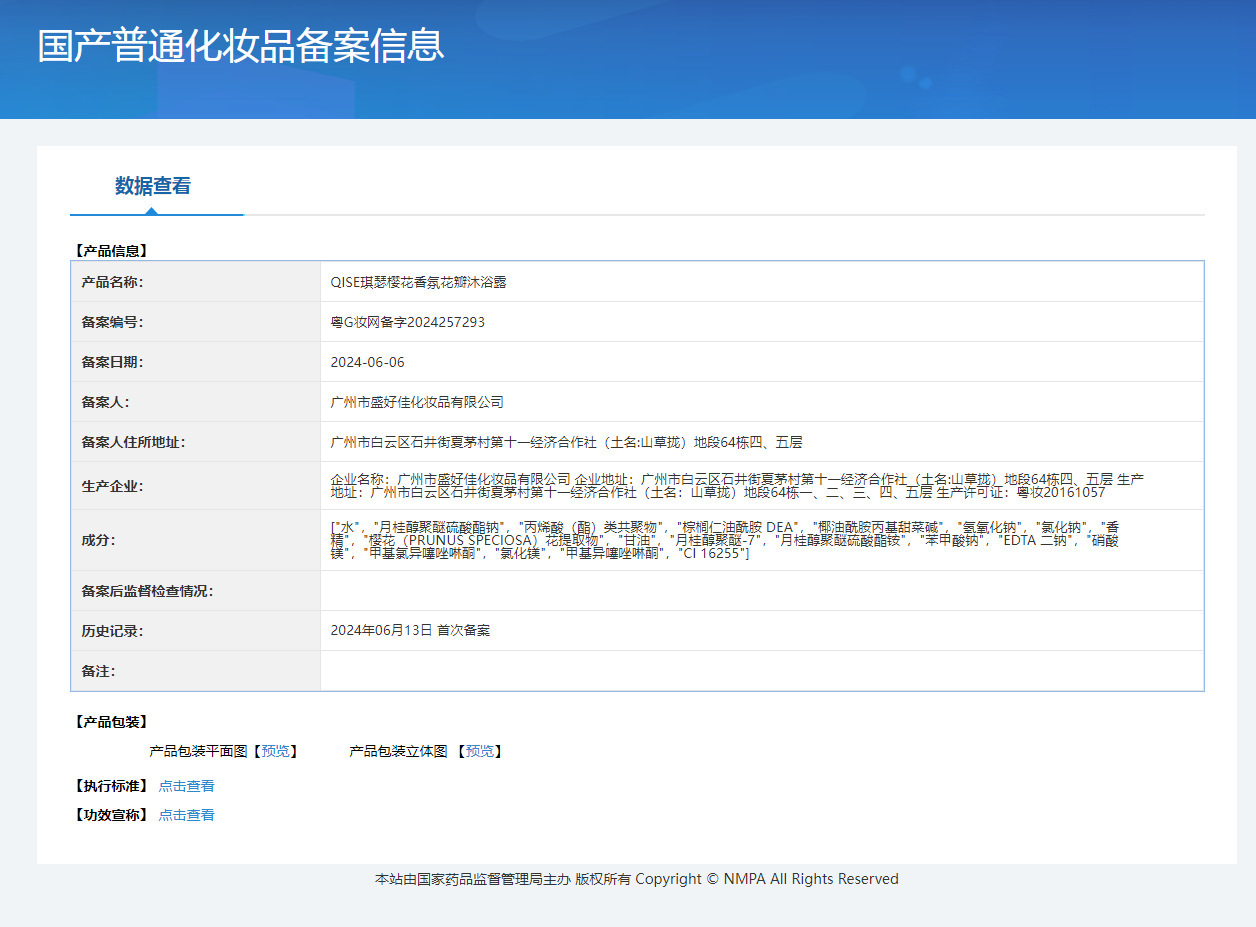Image resolution: width=1256 pixels, height=927 pixels.
Task: Click the filing date 2024-06-06
Action: coord(367,362)
